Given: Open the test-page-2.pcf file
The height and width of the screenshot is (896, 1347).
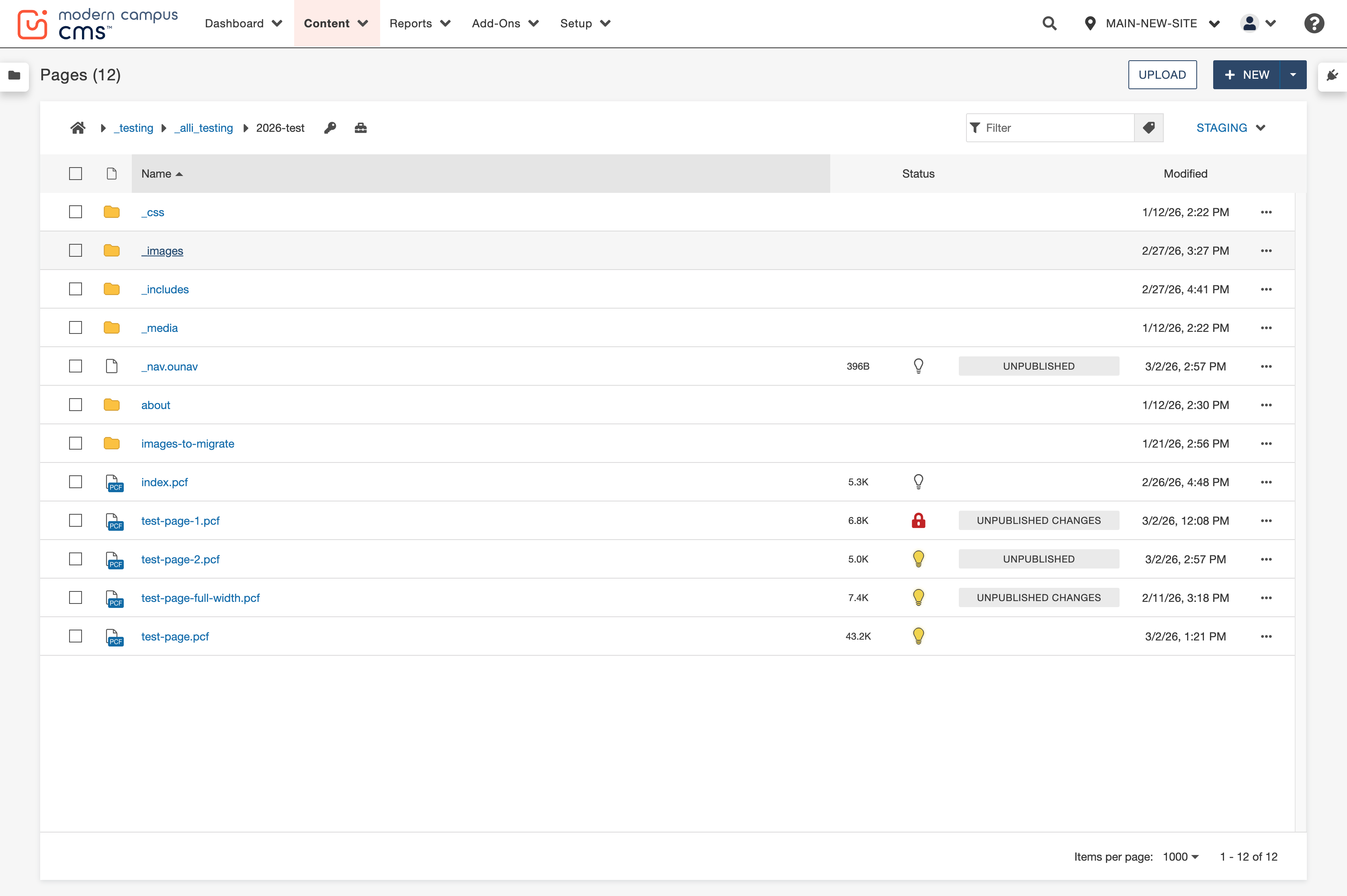Looking at the screenshot, I should [x=180, y=559].
